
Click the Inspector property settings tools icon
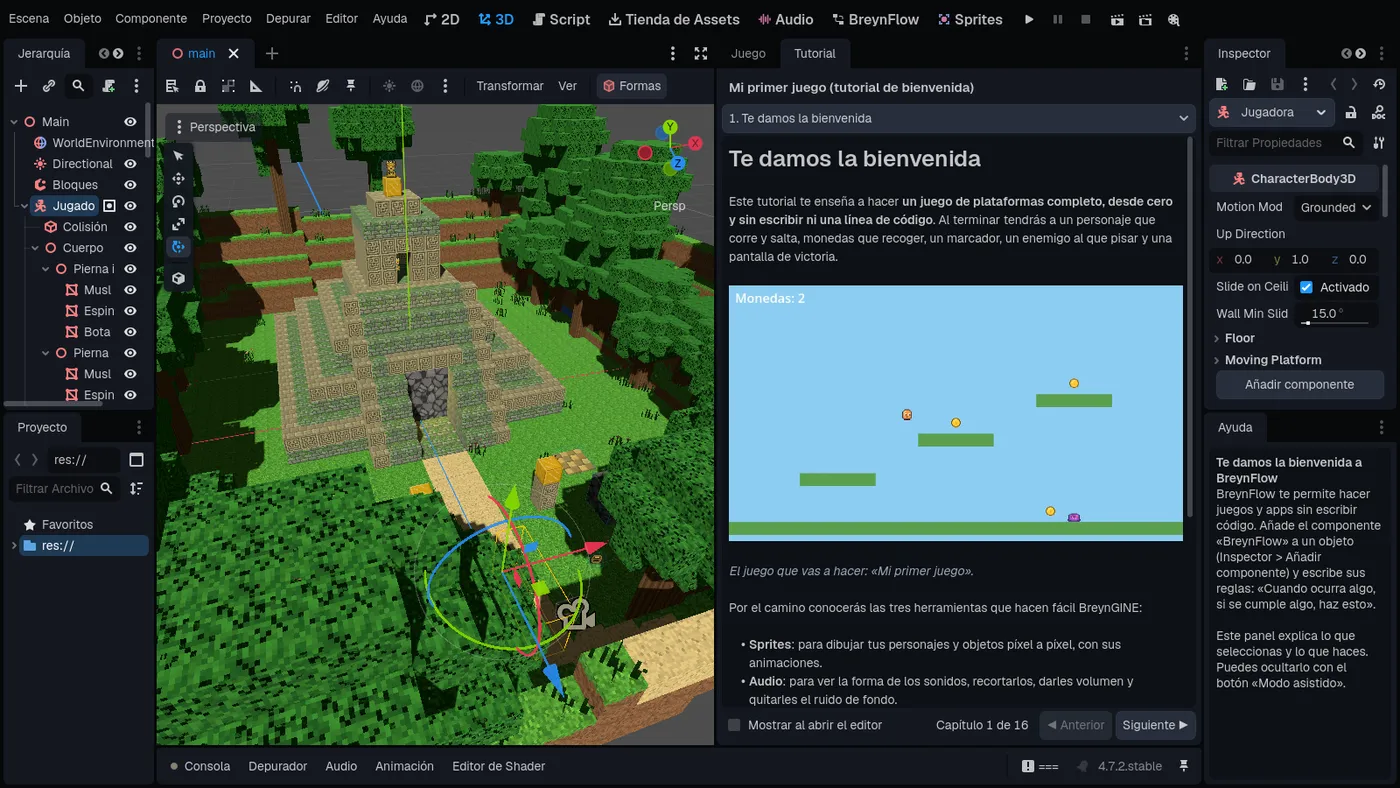coord(1379,143)
